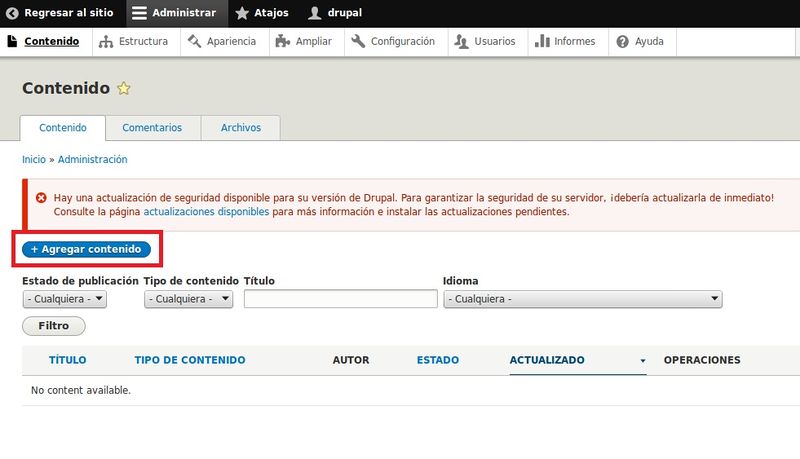Click the Contenido page title heading
800x459 pixels.
point(66,88)
